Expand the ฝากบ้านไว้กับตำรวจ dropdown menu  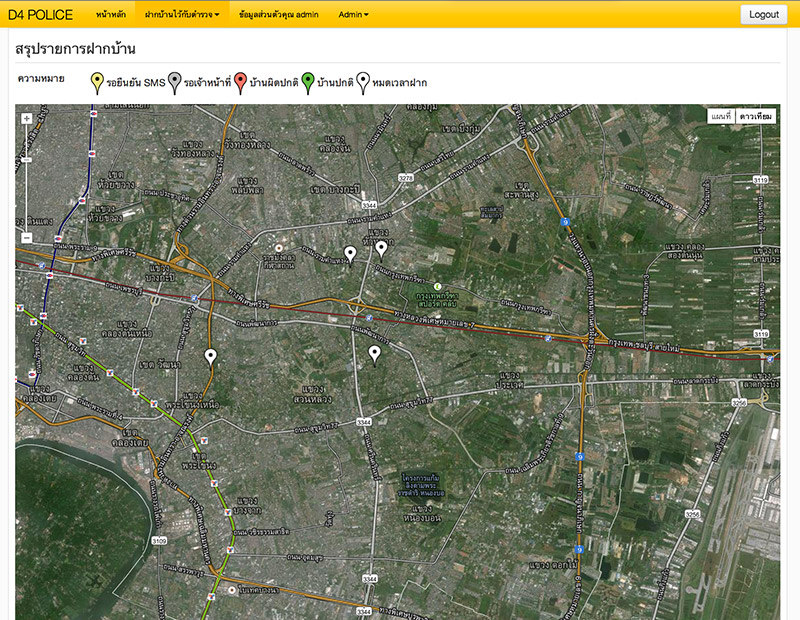pos(182,15)
